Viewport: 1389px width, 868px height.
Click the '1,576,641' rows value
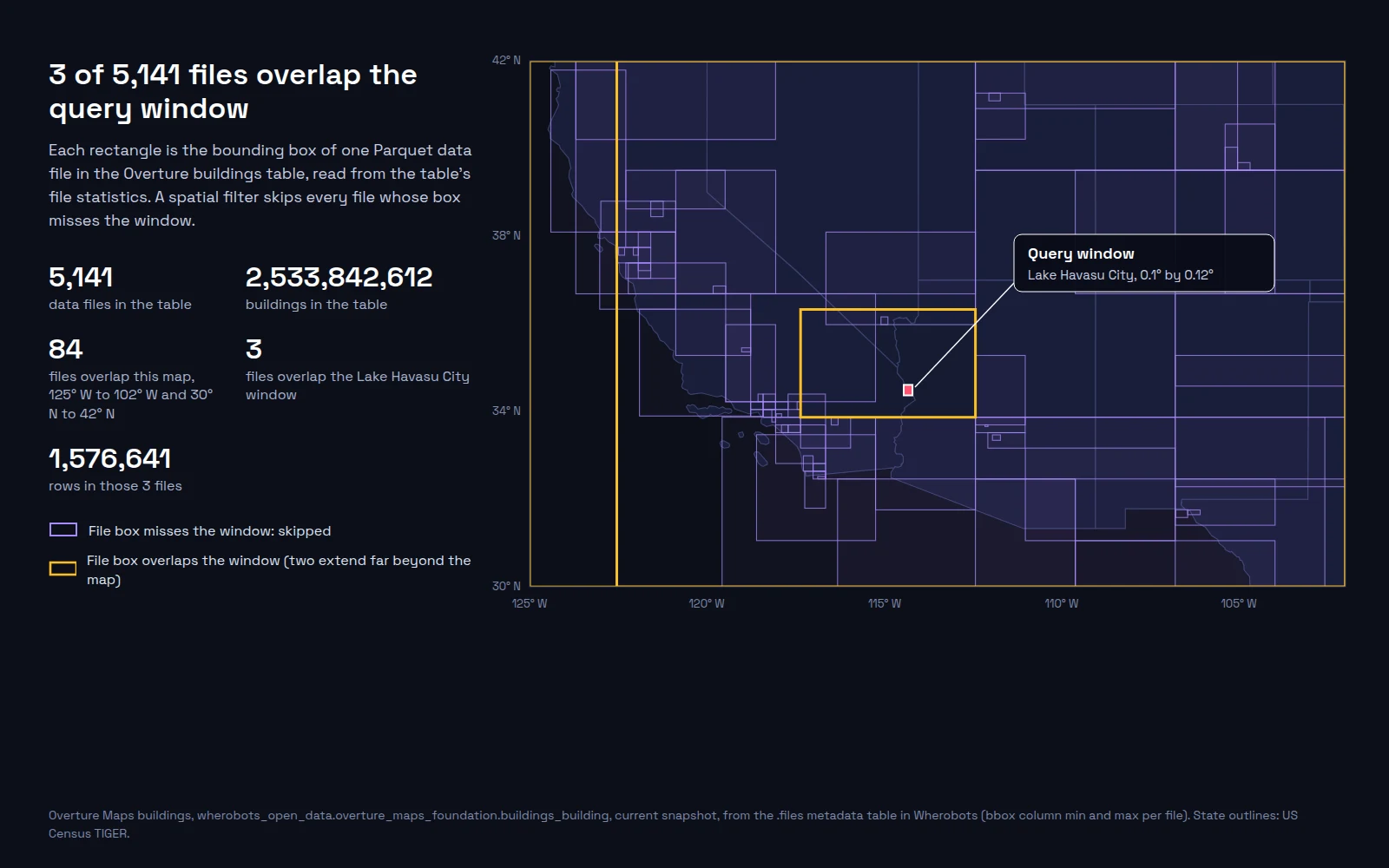[109, 458]
